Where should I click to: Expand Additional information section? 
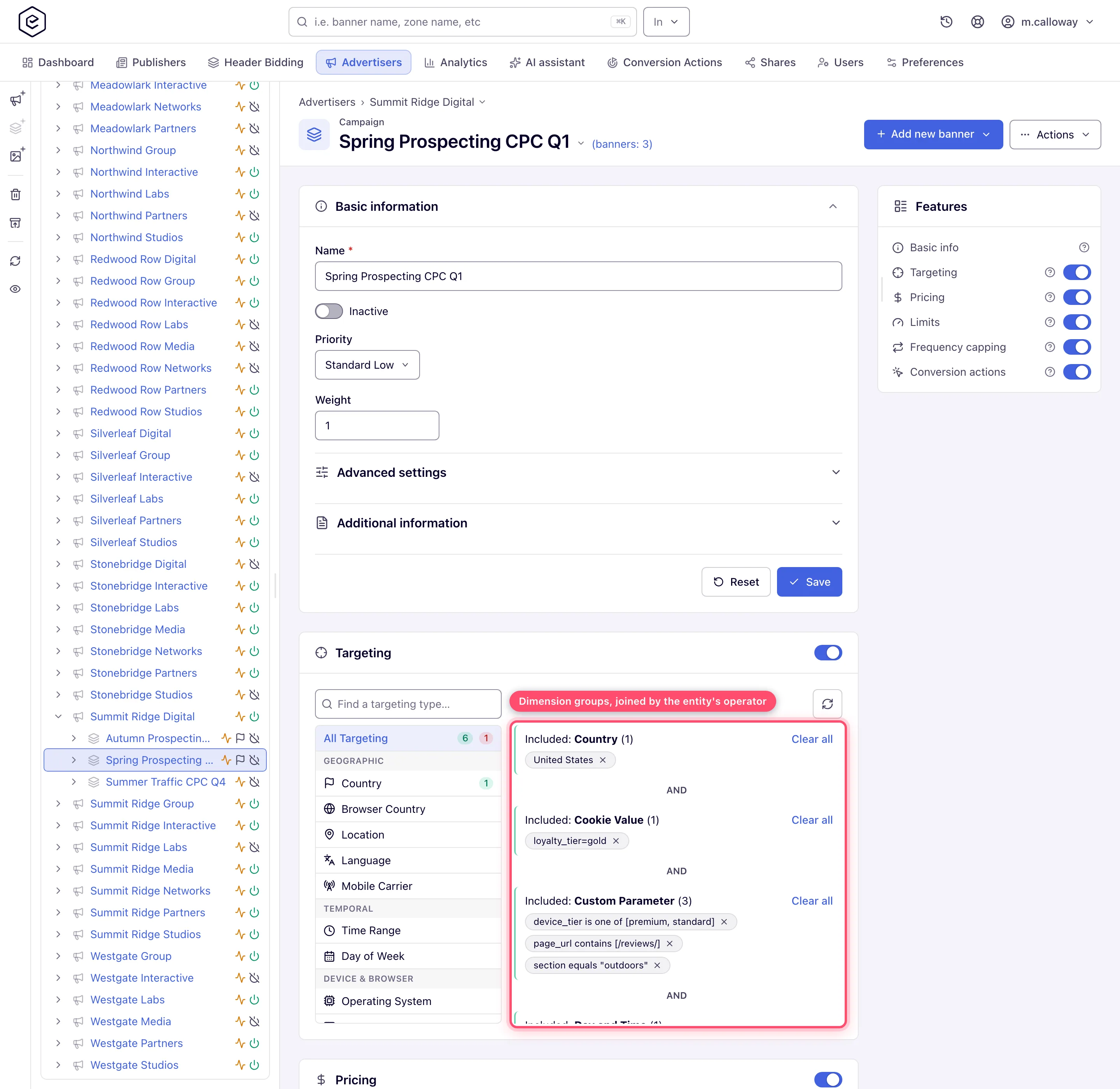click(578, 523)
